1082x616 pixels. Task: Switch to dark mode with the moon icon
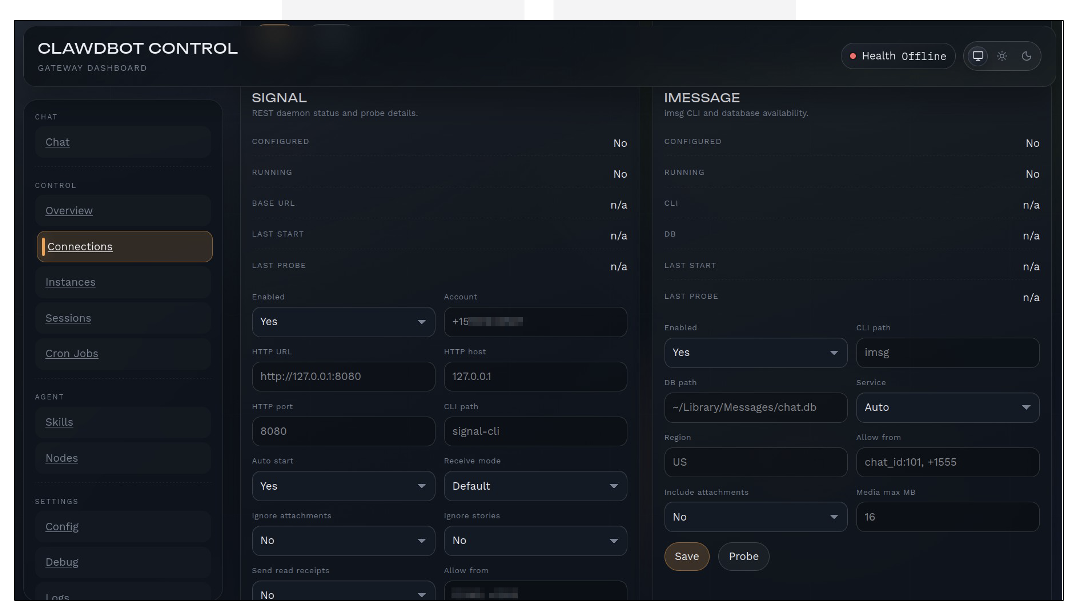1026,56
